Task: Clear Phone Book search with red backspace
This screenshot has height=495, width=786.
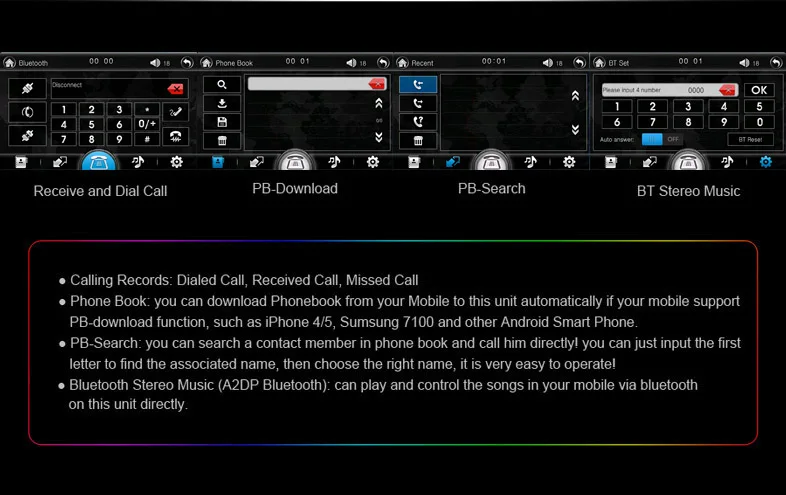Action: pyautogui.click(x=376, y=84)
